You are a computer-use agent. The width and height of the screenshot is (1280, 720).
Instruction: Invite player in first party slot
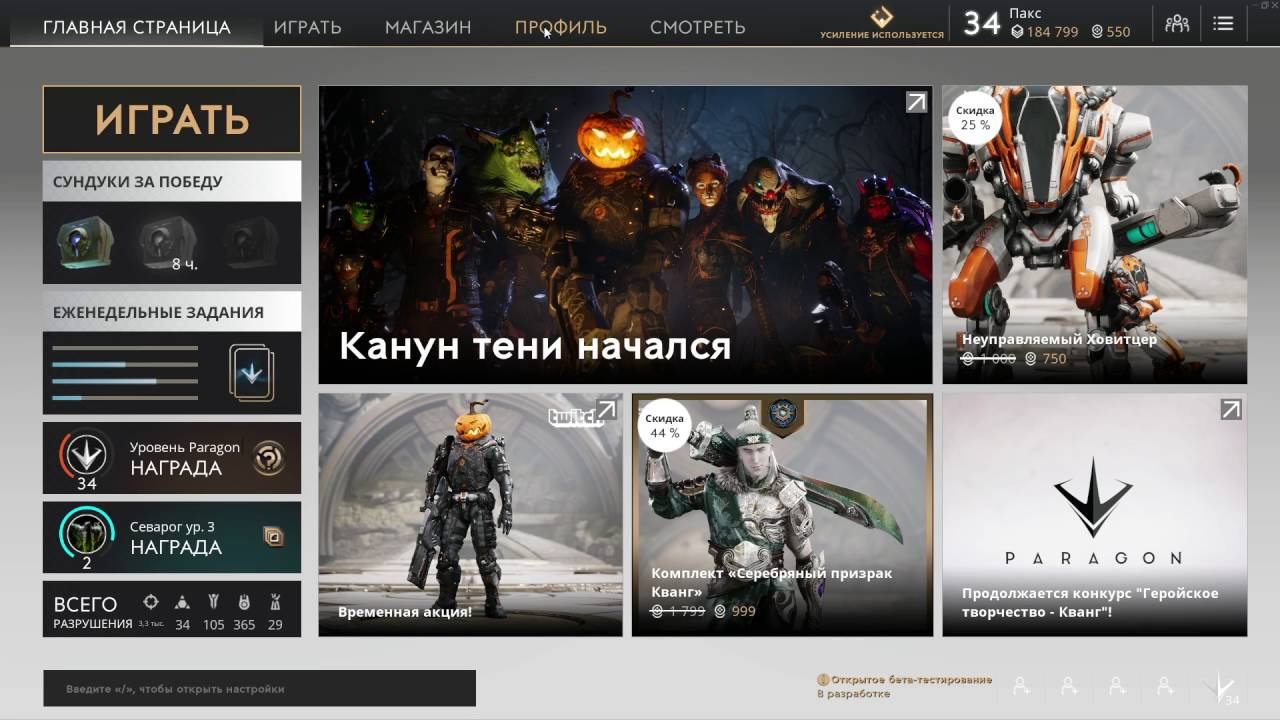pyautogui.click(x=1021, y=687)
